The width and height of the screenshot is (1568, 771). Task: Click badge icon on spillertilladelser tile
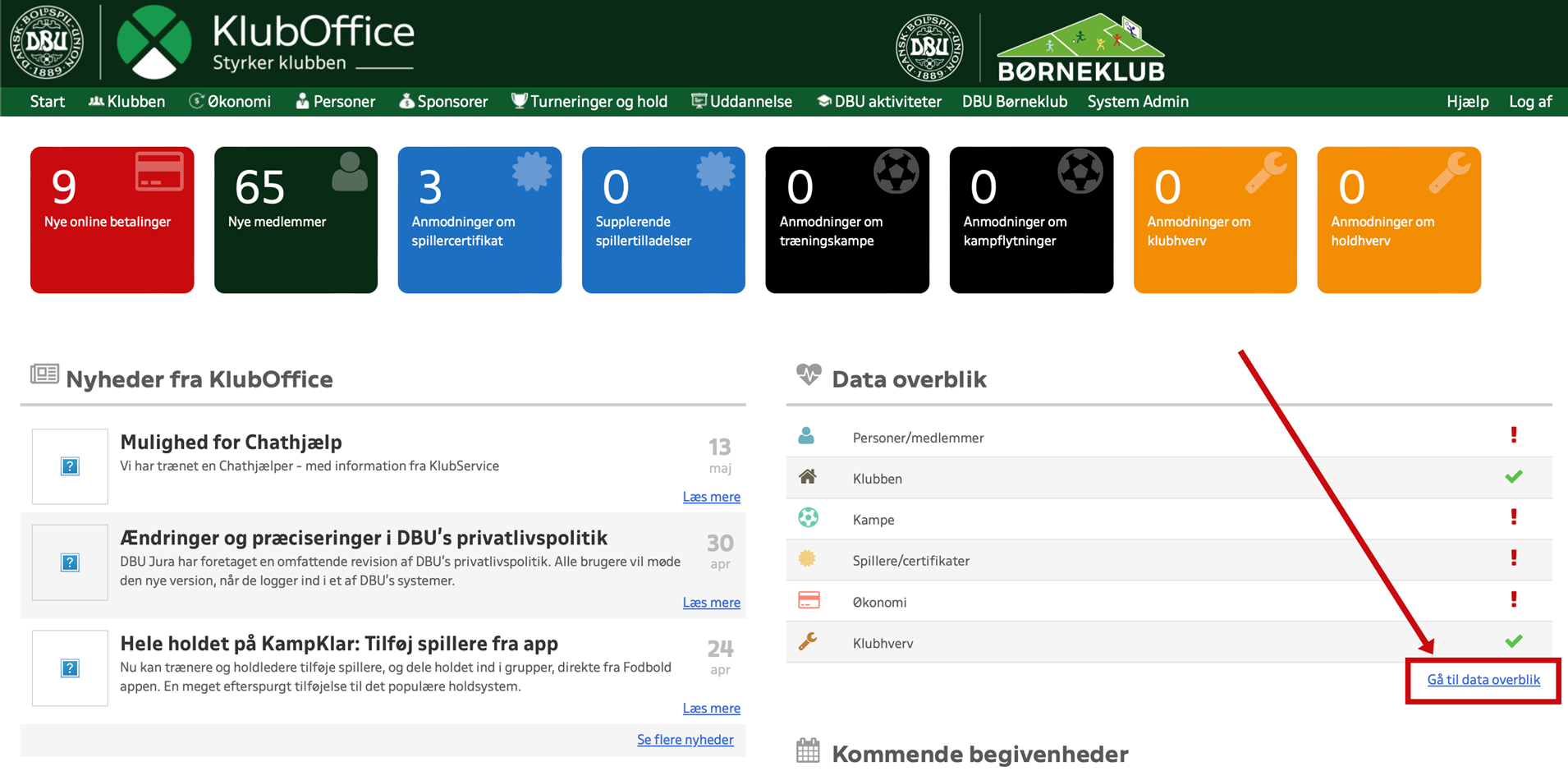716,172
